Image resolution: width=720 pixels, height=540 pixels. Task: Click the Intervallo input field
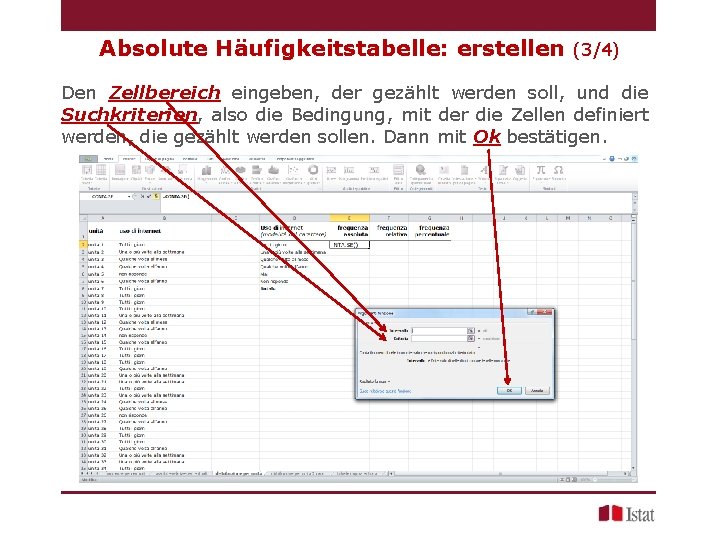point(439,331)
